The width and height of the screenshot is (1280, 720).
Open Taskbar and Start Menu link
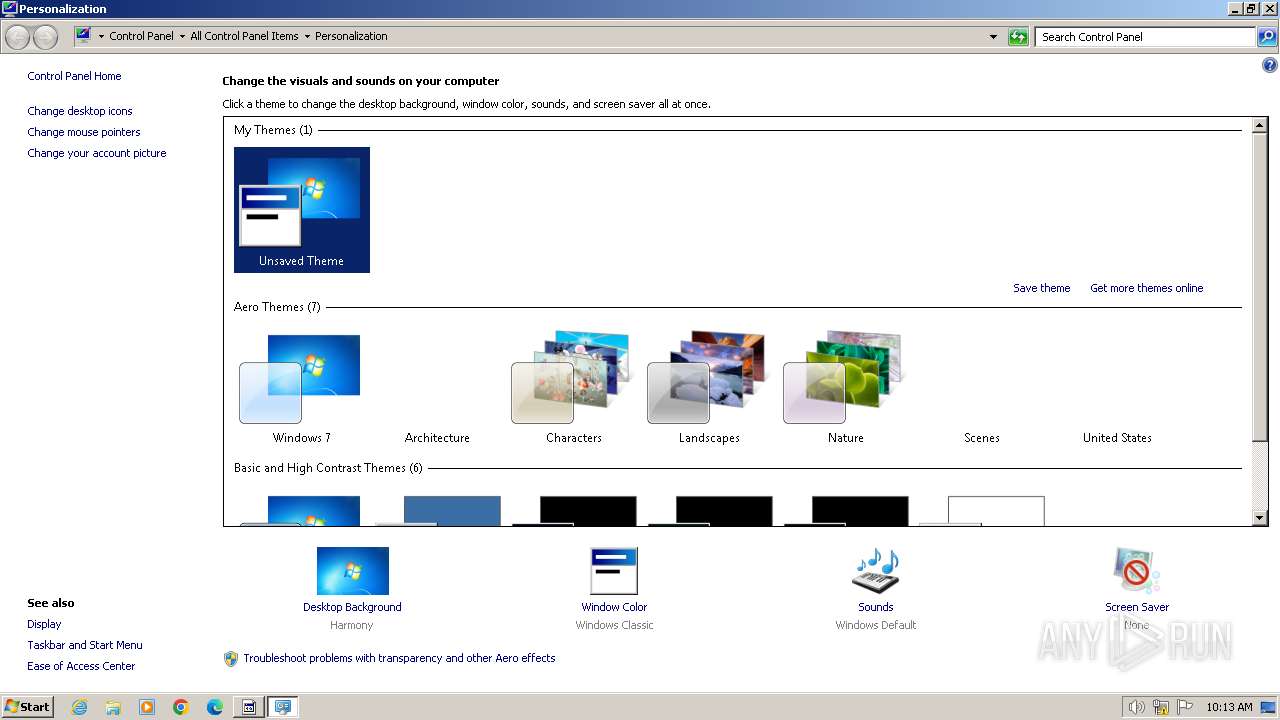pos(85,645)
